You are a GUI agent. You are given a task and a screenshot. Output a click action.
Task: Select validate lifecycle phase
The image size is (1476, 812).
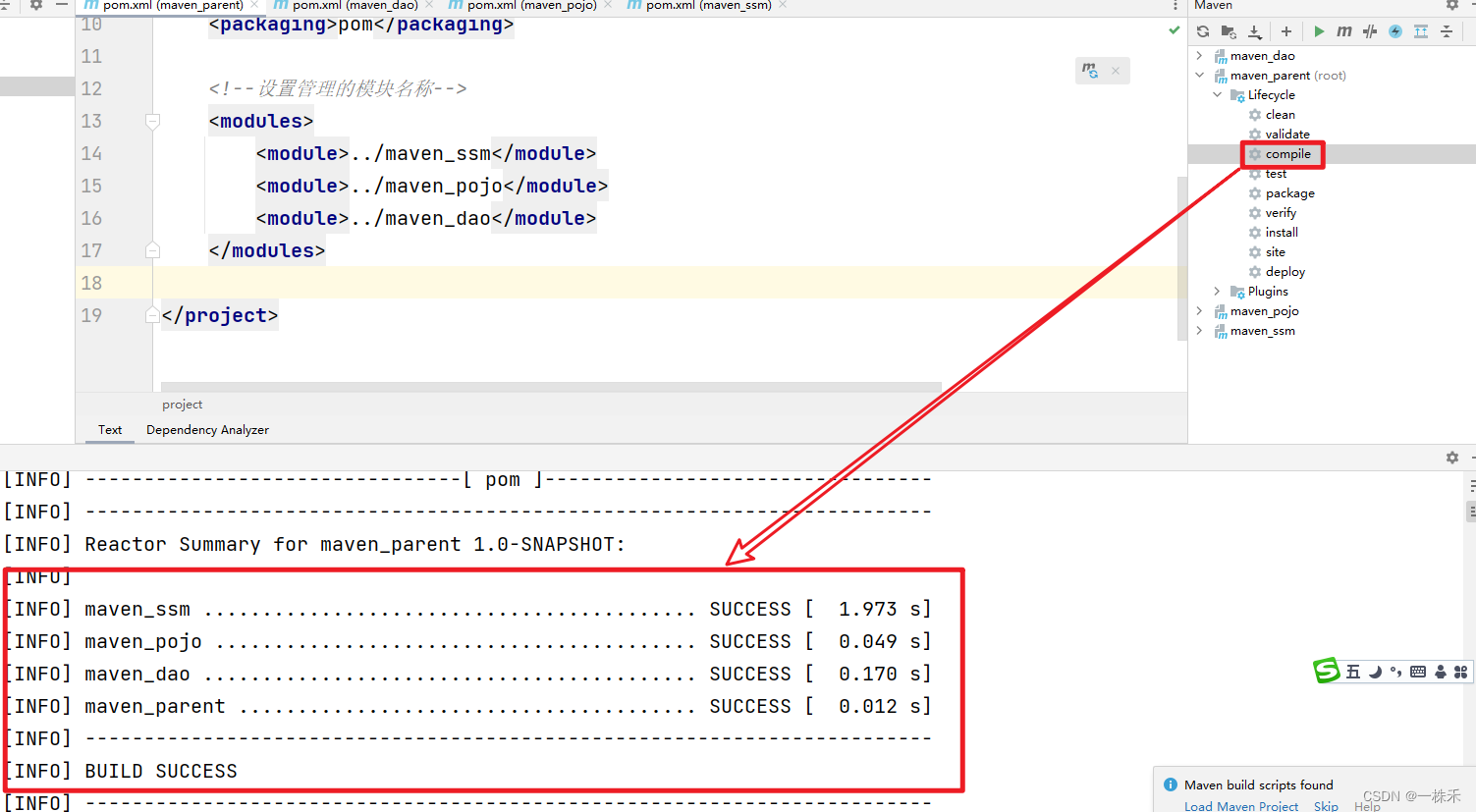pyautogui.click(x=1286, y=135)
